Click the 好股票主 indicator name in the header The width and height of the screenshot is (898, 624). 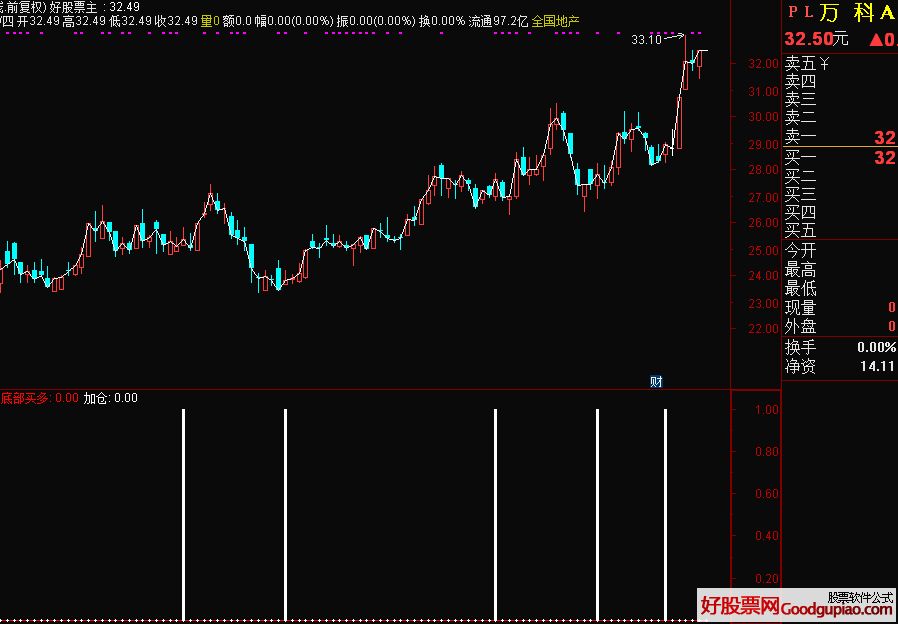point(74,7)
